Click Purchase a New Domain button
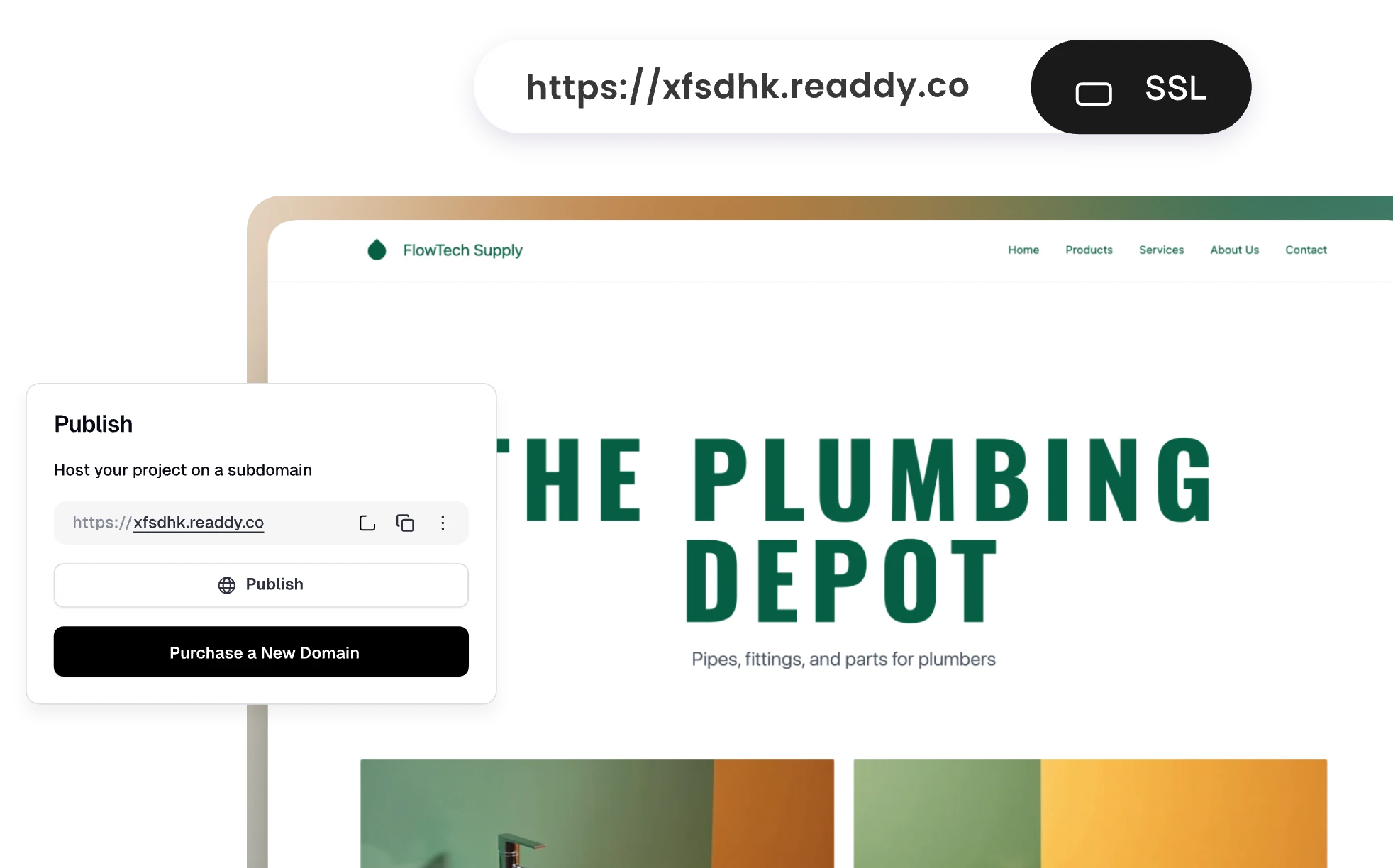The width and height of the screenshot is (1393, 868). pos(261,652)
